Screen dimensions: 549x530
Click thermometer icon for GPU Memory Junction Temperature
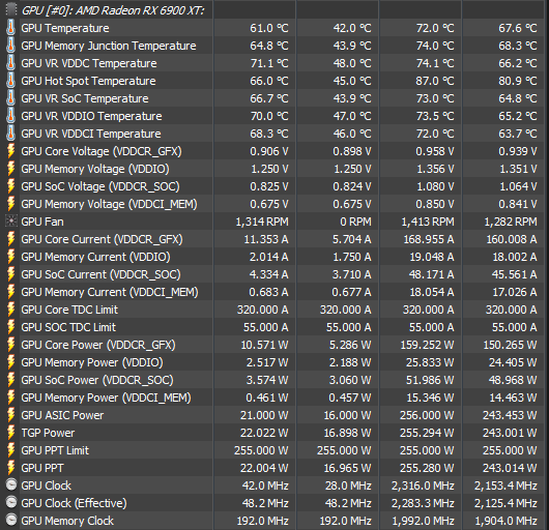(x=11, y=45)
